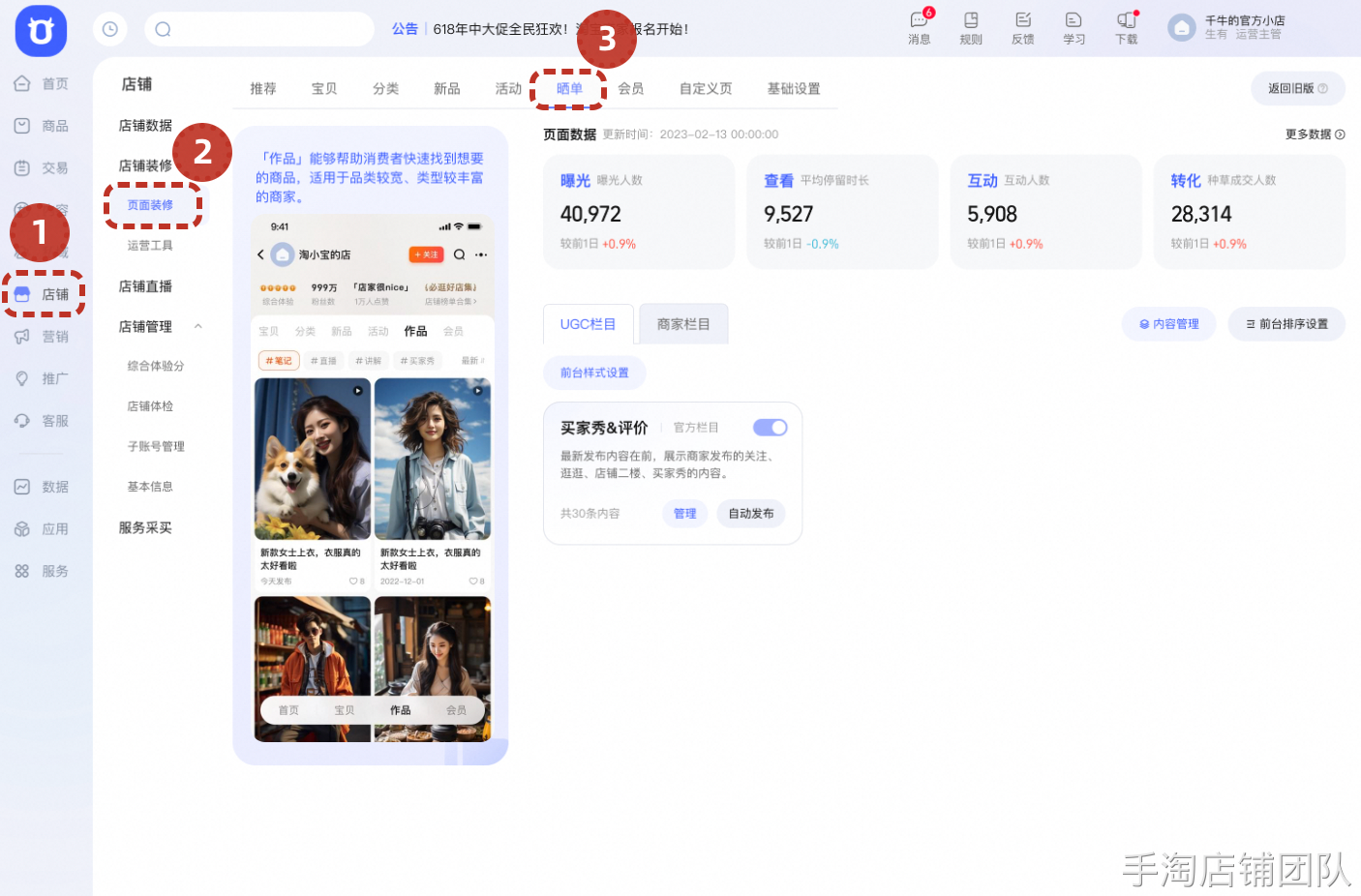1361x896 pixels.
Task: Click 自动发布 button
Action: (x=751, y=514)
